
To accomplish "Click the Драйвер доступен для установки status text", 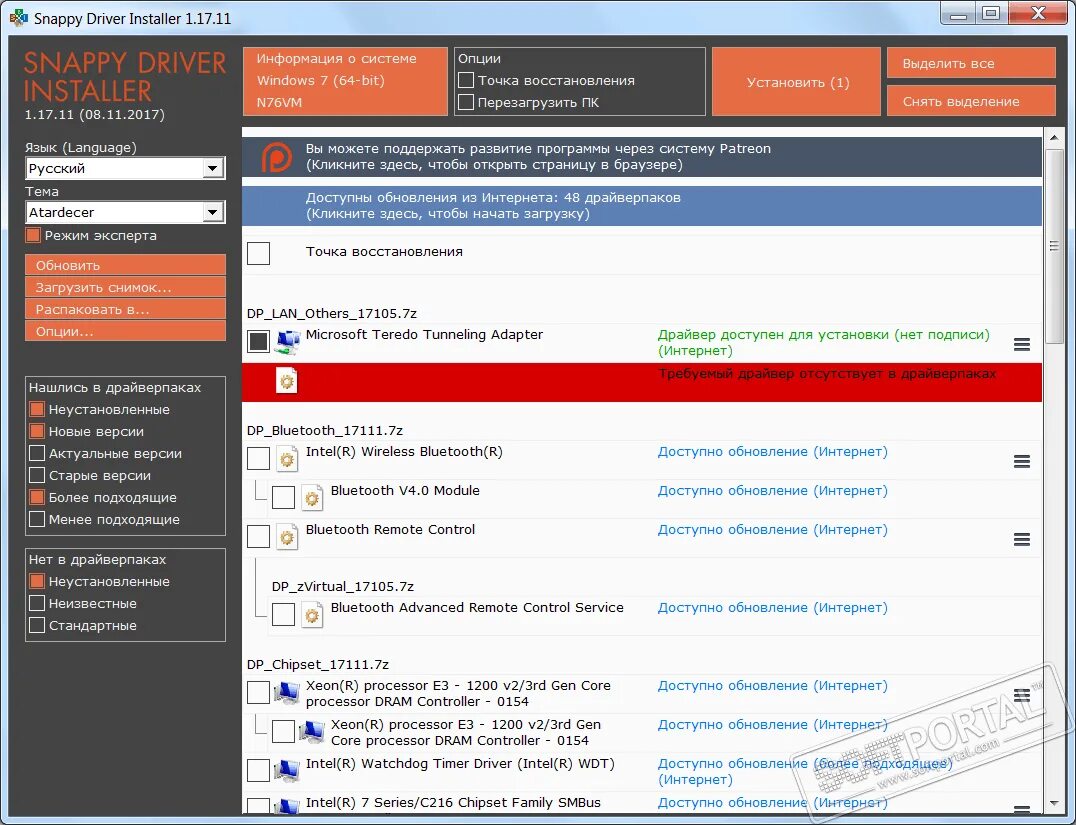I will [823, 342].
